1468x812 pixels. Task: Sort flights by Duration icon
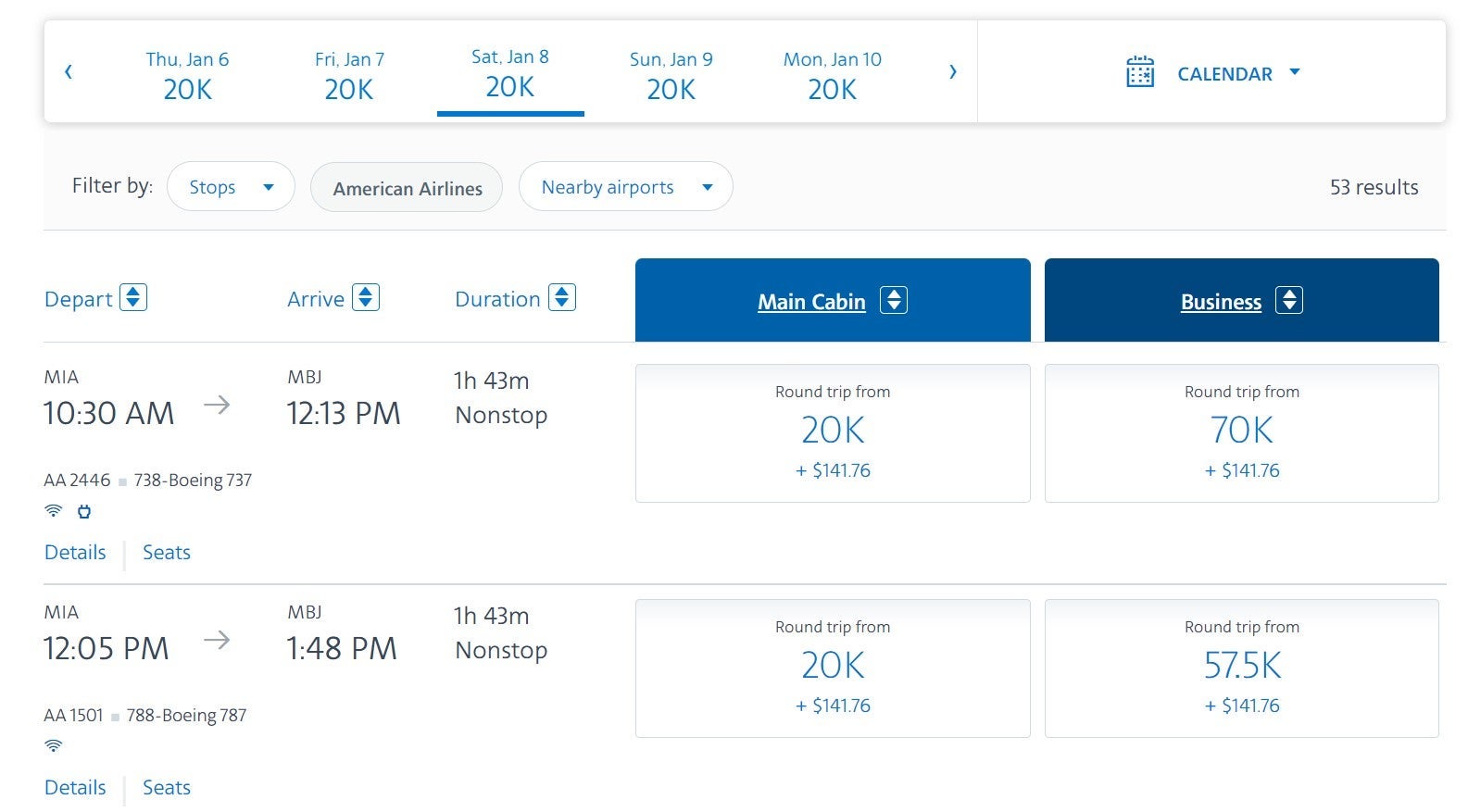(562, 298)
